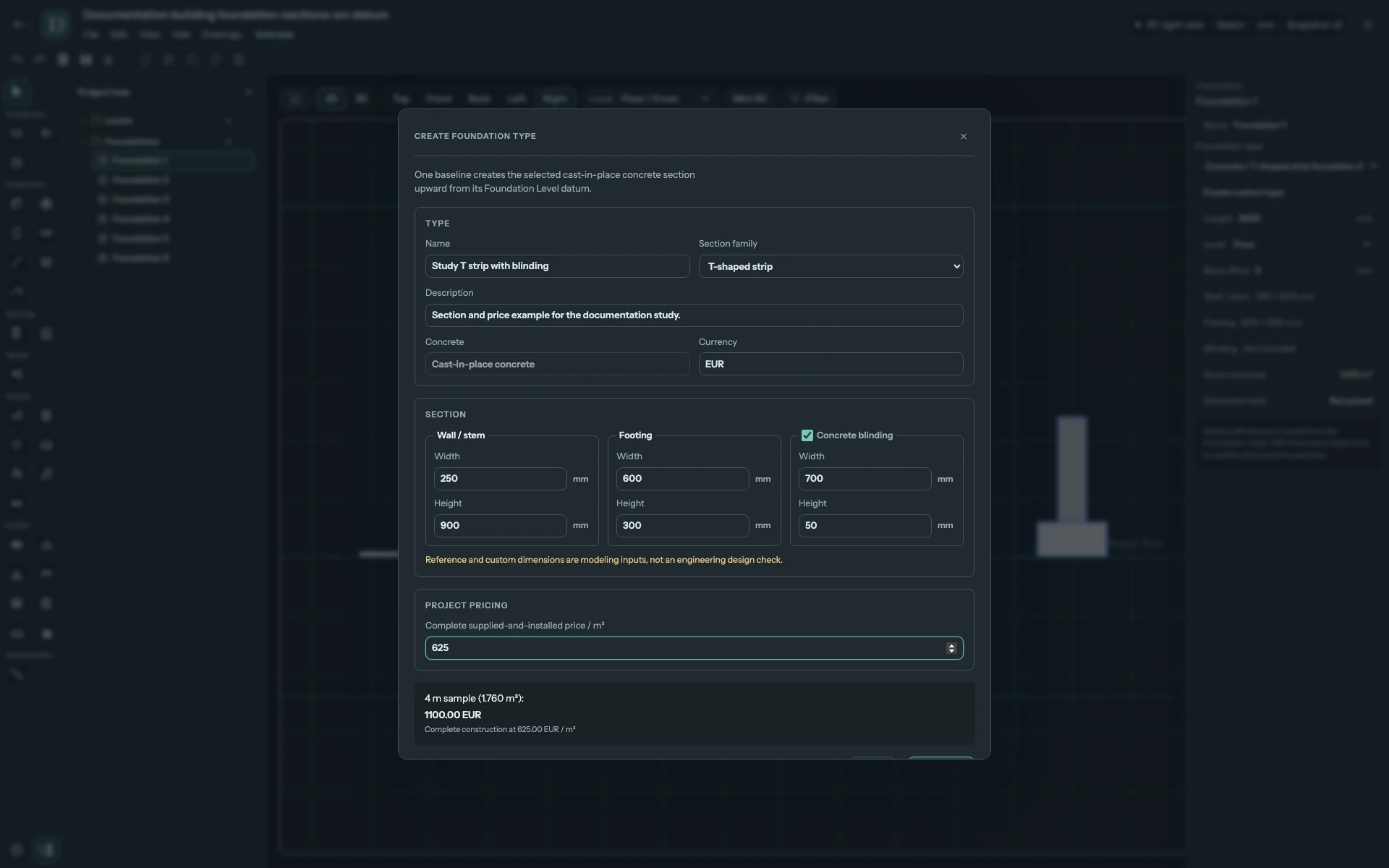Click the yellow modeling inputs warning text
This screenshot has width=1389, height=868.
pyautogui.click(x=603, y=560)
